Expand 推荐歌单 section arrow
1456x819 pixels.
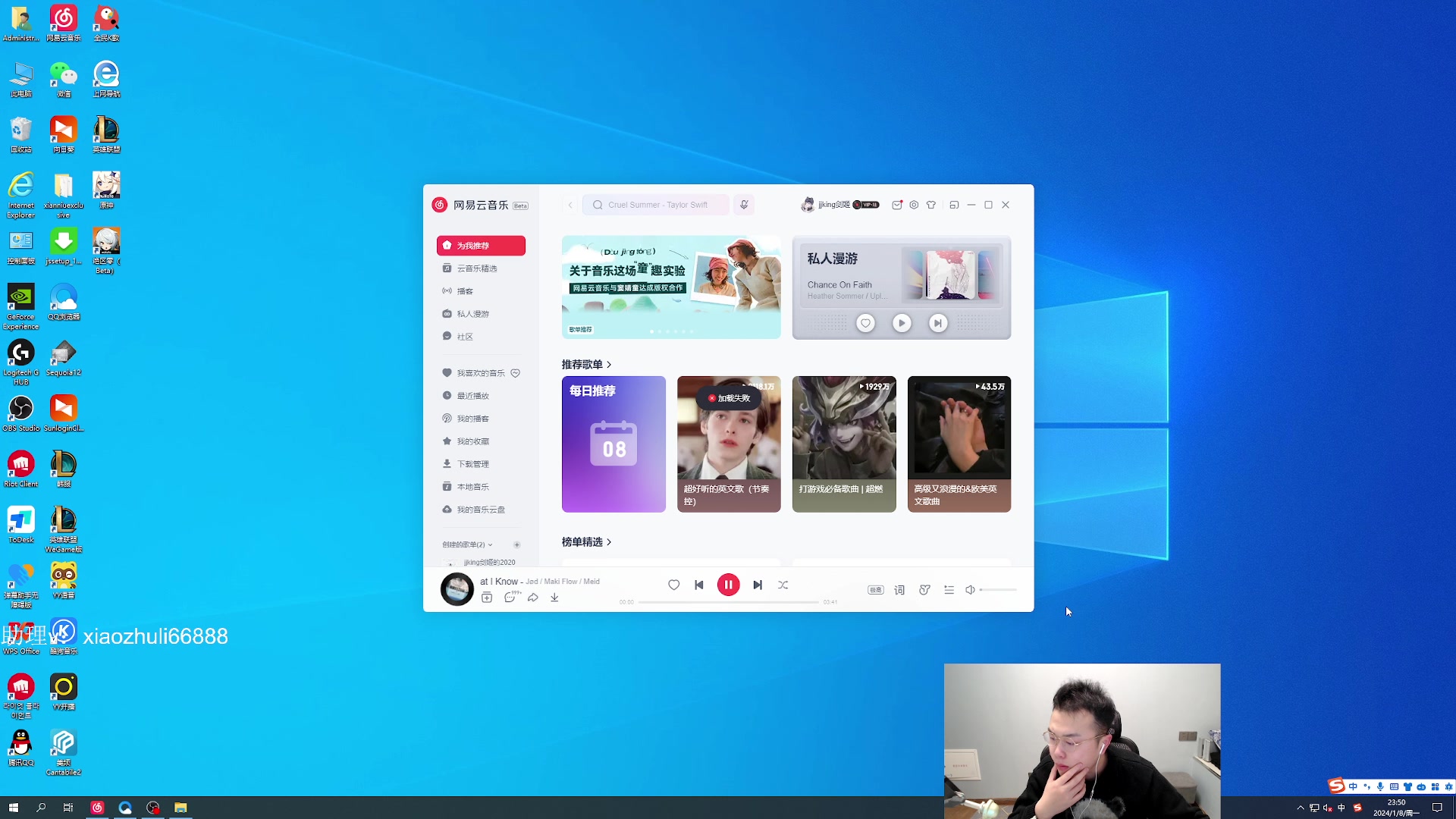609,365
